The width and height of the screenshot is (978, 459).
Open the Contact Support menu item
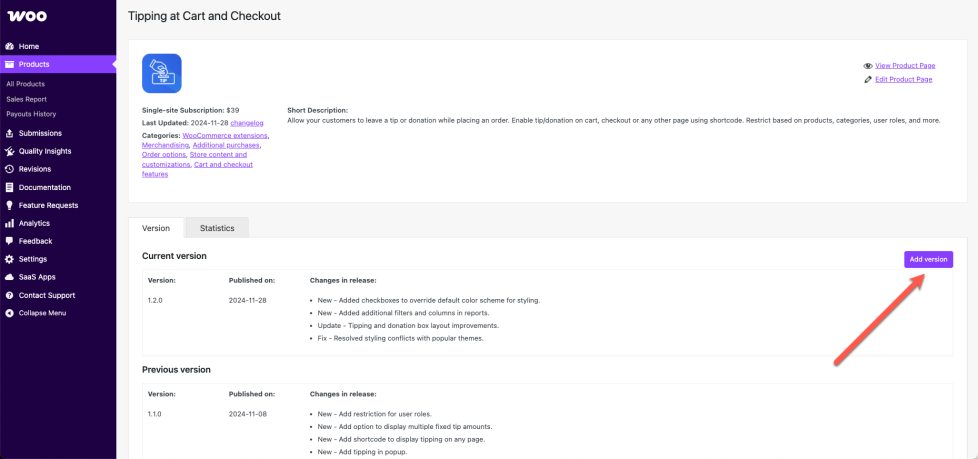click(x=46, y=295)
